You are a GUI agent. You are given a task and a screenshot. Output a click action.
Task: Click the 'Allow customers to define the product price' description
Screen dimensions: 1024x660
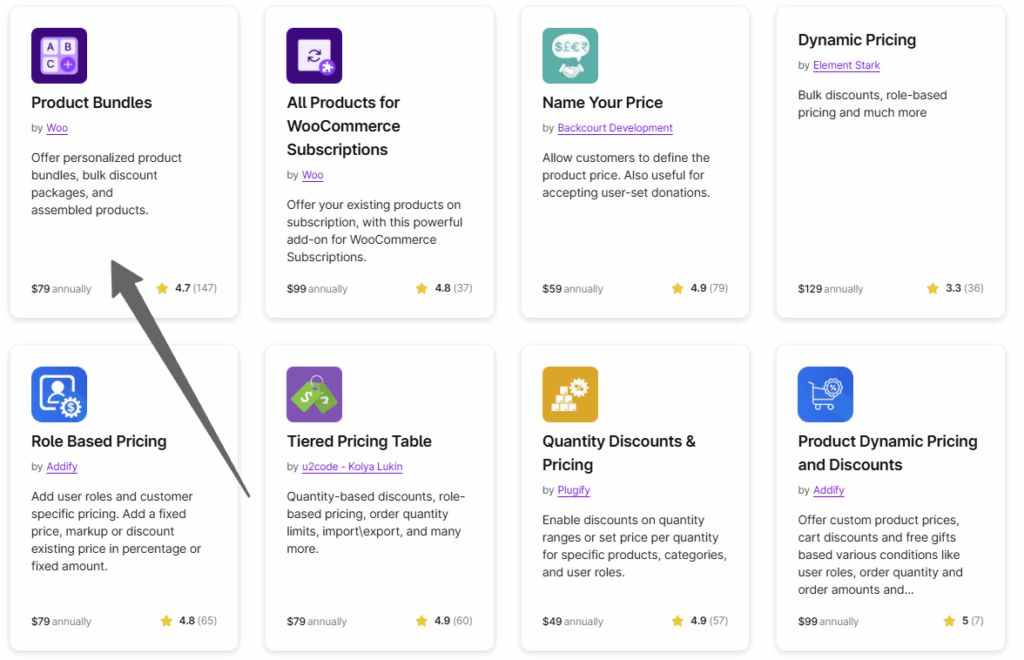(626, 175)
